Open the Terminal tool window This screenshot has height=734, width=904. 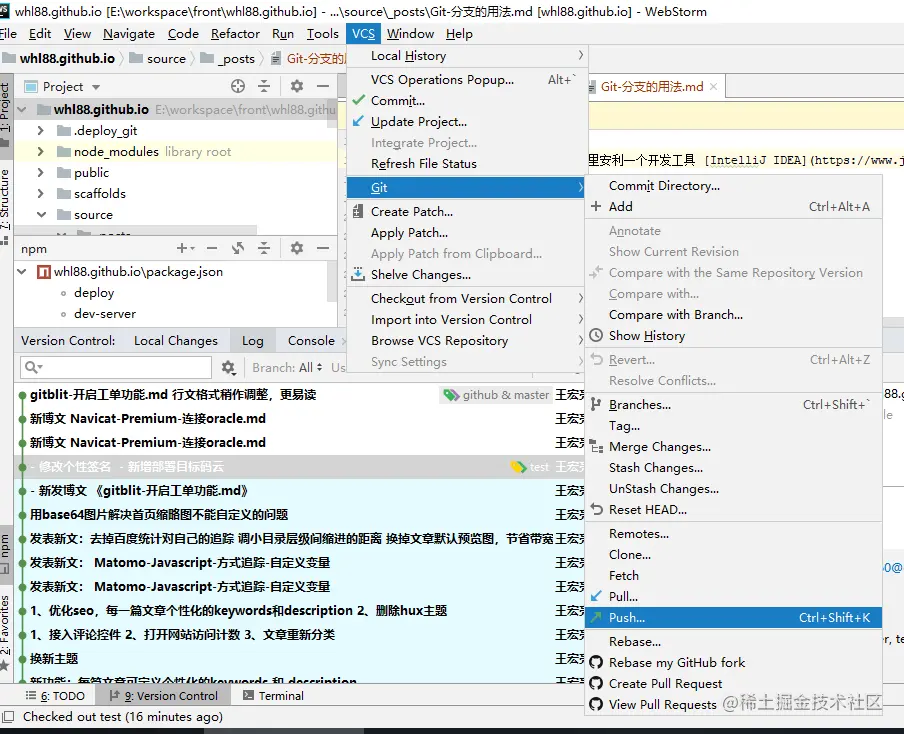(273, 696)
